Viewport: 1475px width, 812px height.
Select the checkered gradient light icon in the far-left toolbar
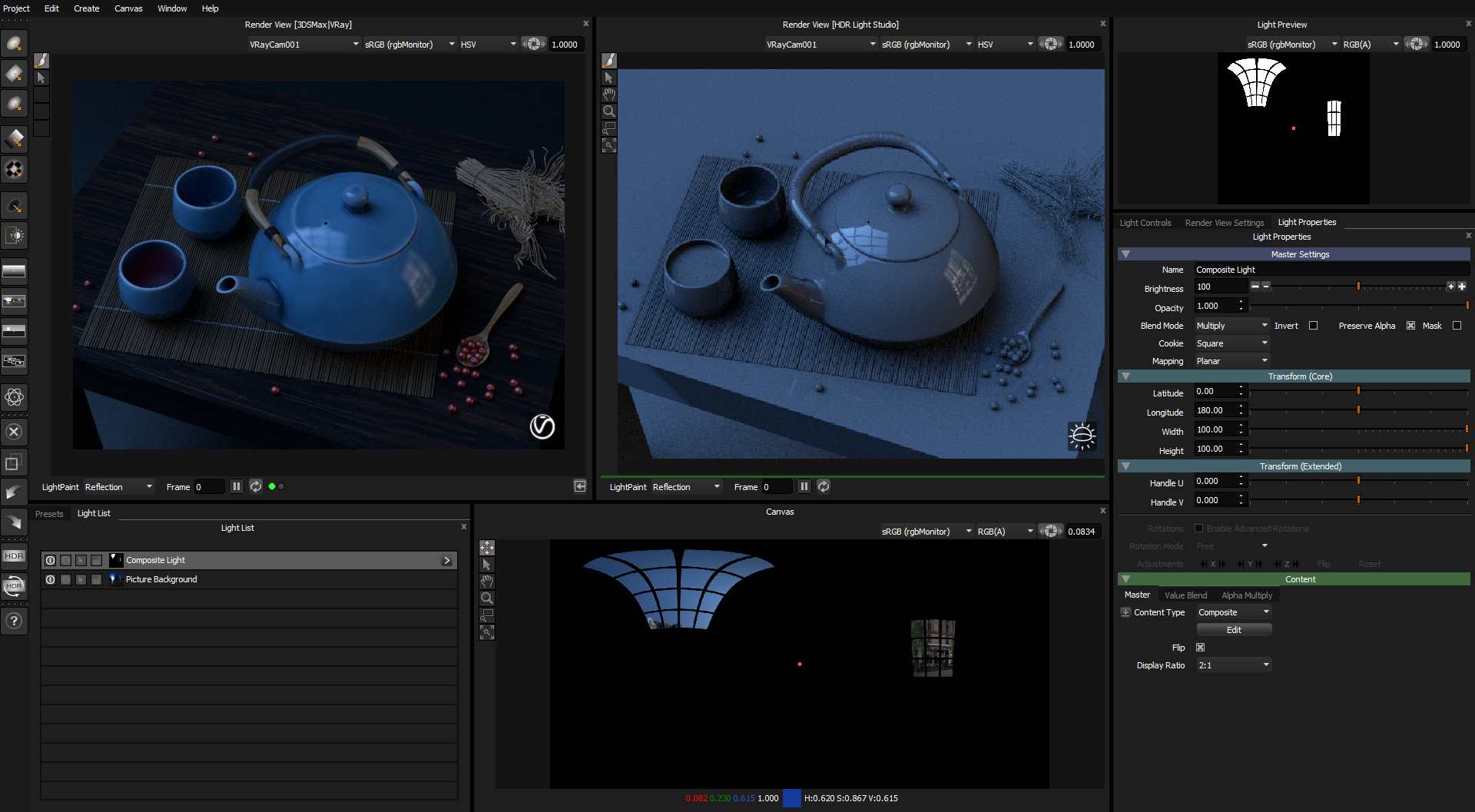point(14,169)
